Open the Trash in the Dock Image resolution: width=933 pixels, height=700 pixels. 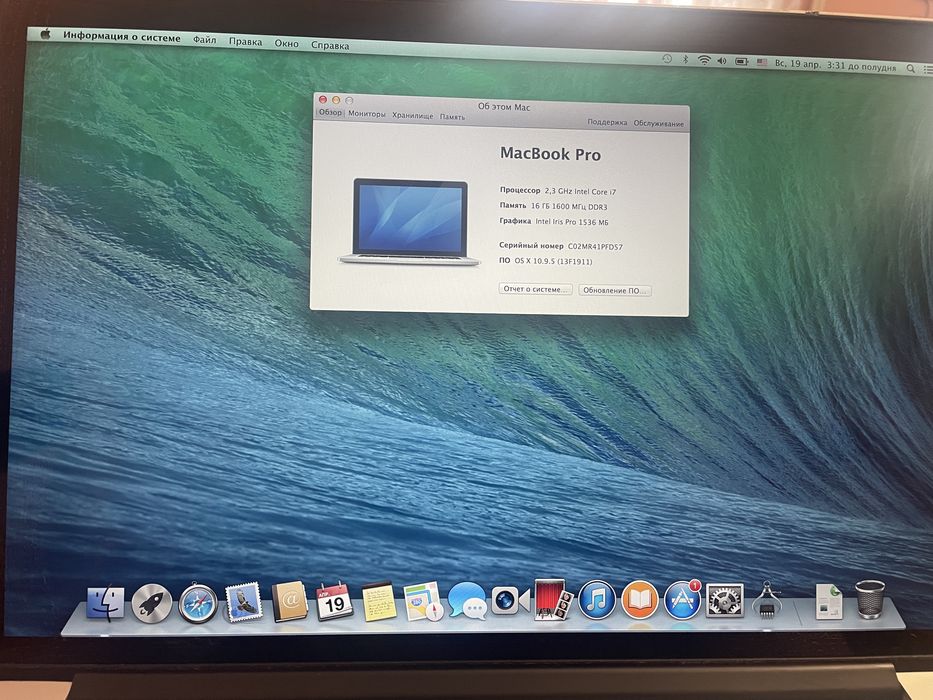click(x=870, y=599)
